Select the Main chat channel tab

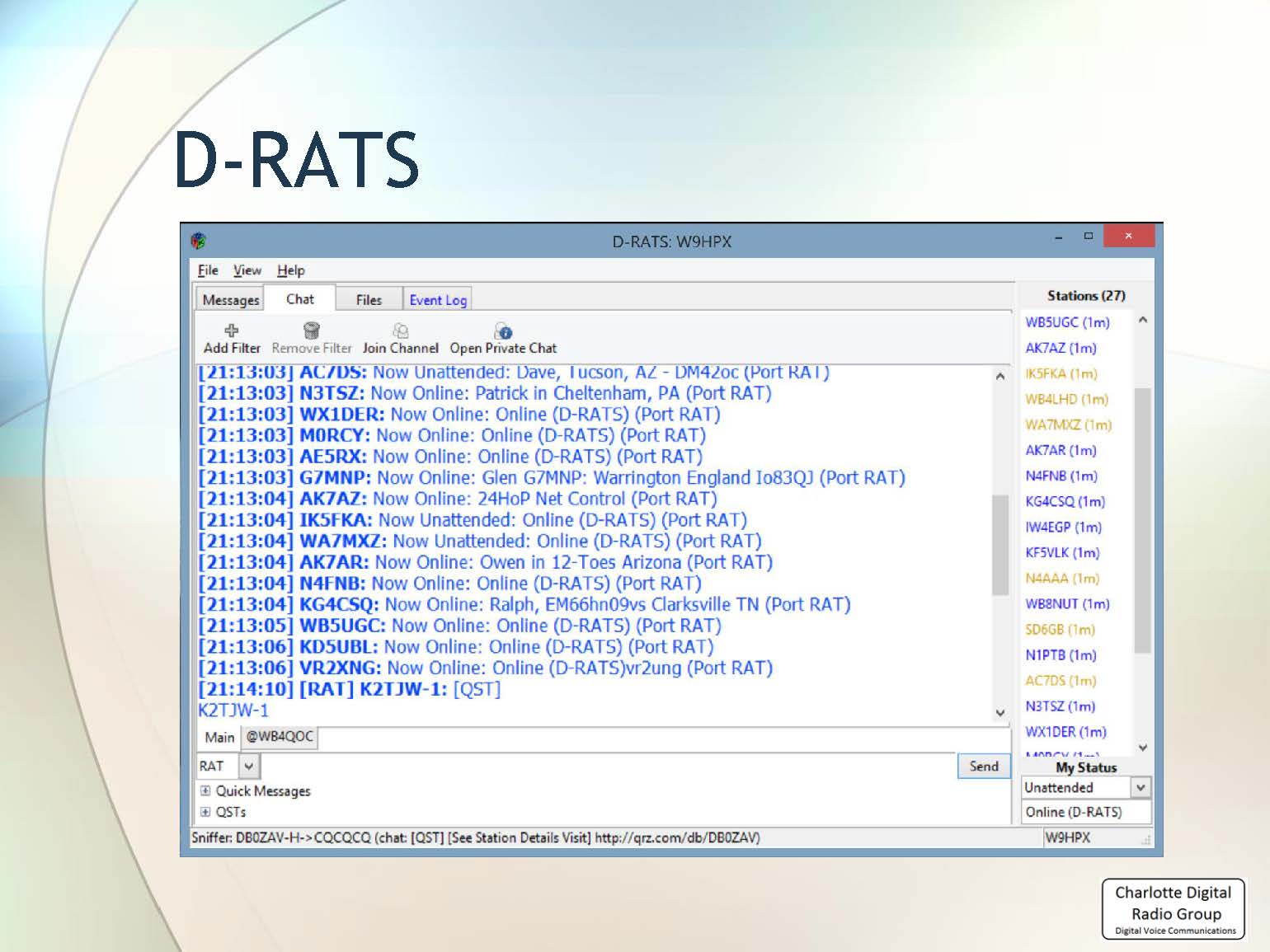point(219,737)
